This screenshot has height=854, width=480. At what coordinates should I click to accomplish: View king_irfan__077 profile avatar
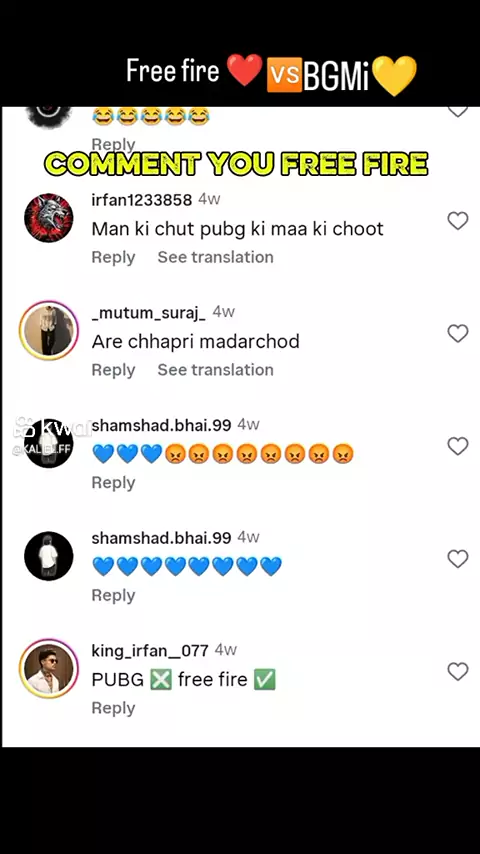click(x=48, y=669)
